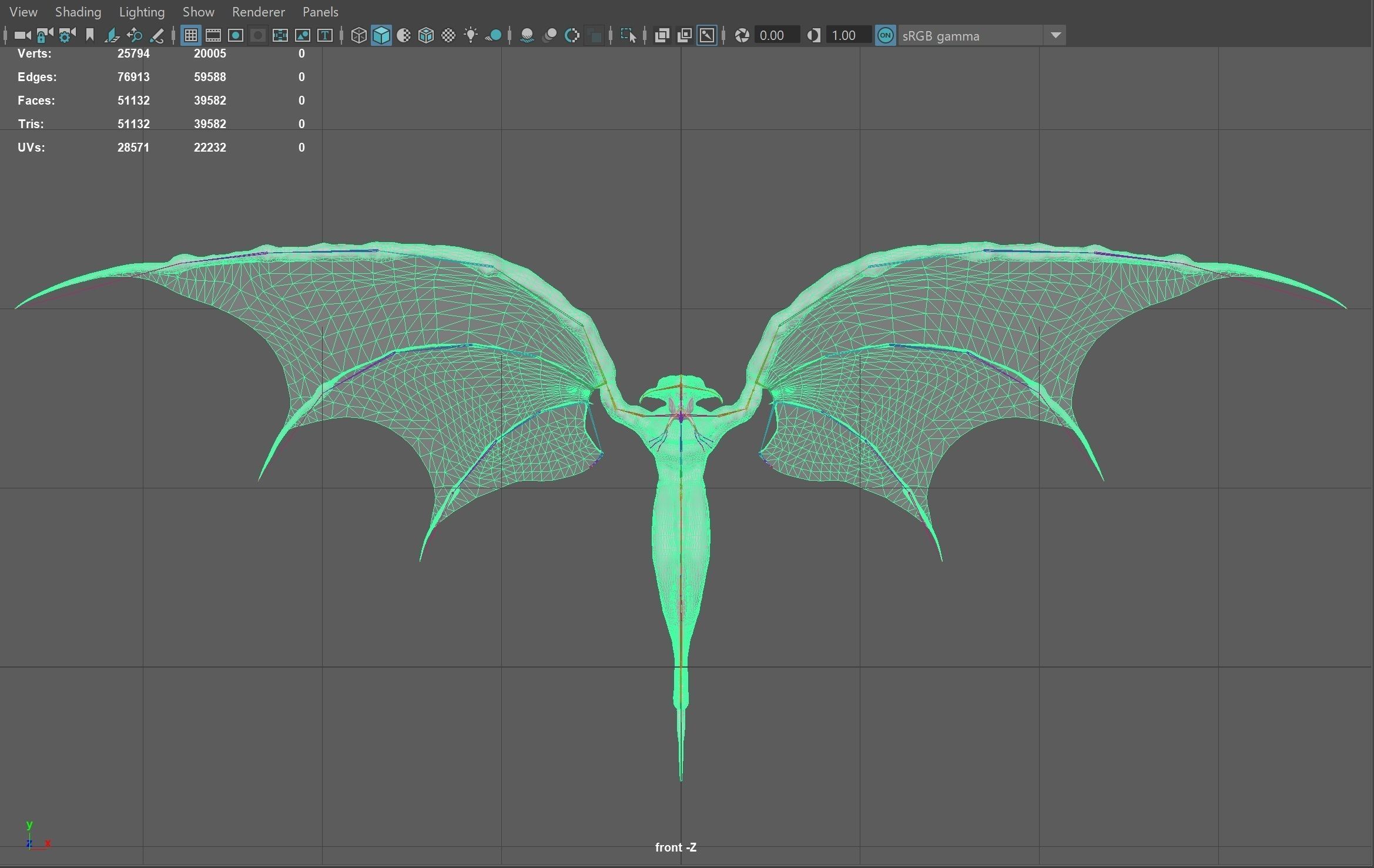Image resolution: width=1374 pixels, height=868 pixels.
Task: Open the View menu
Action: pyautogui.click(x=24, y=12)
